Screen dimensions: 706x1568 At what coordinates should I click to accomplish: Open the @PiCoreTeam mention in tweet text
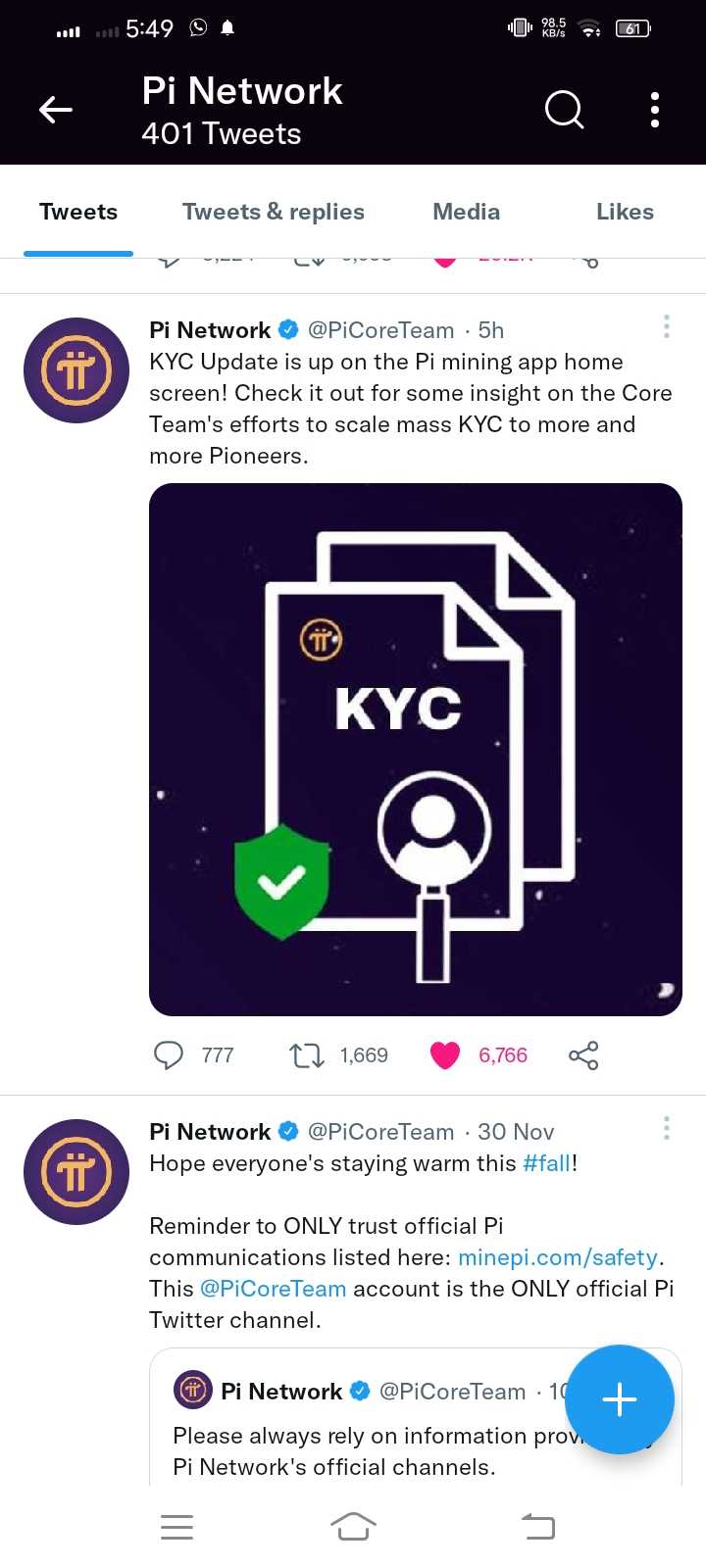pyautogui.click(x=274, y=1289)
